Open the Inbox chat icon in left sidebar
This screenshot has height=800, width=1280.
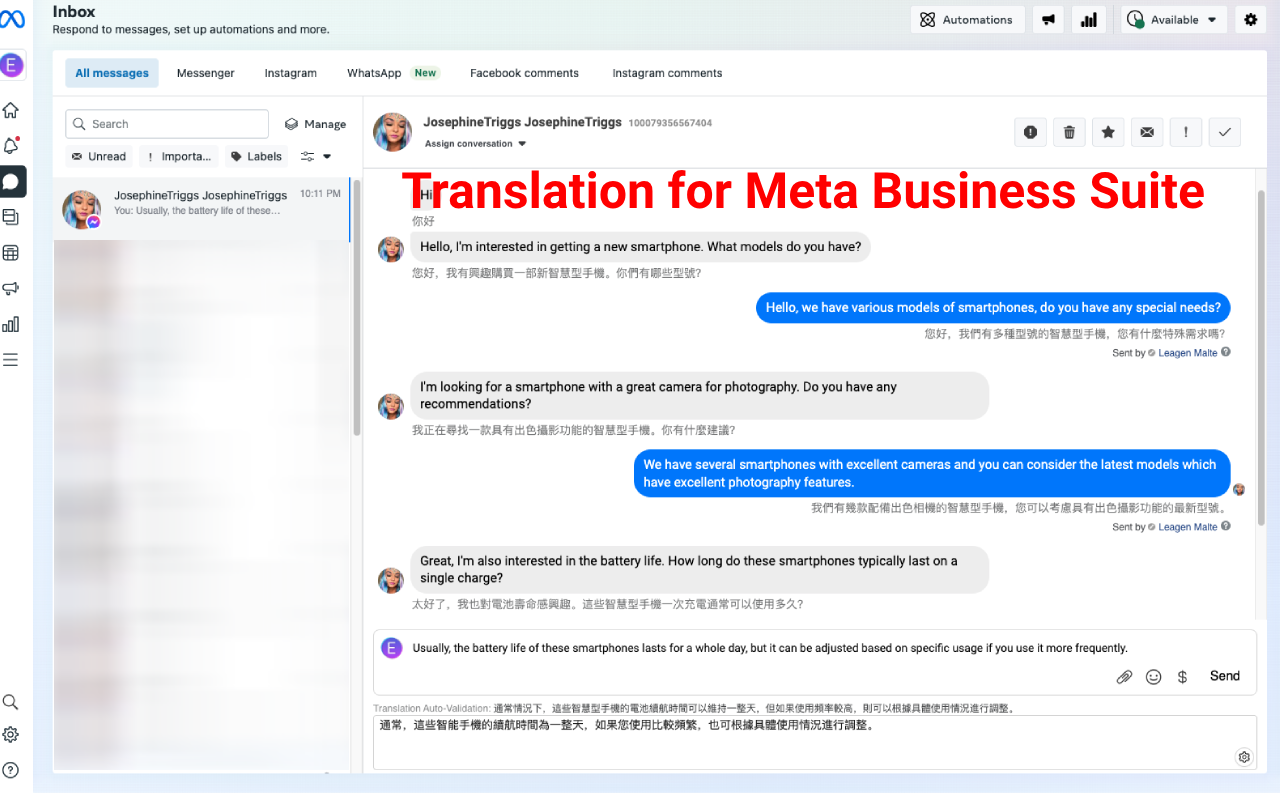[x=11, y=181]
